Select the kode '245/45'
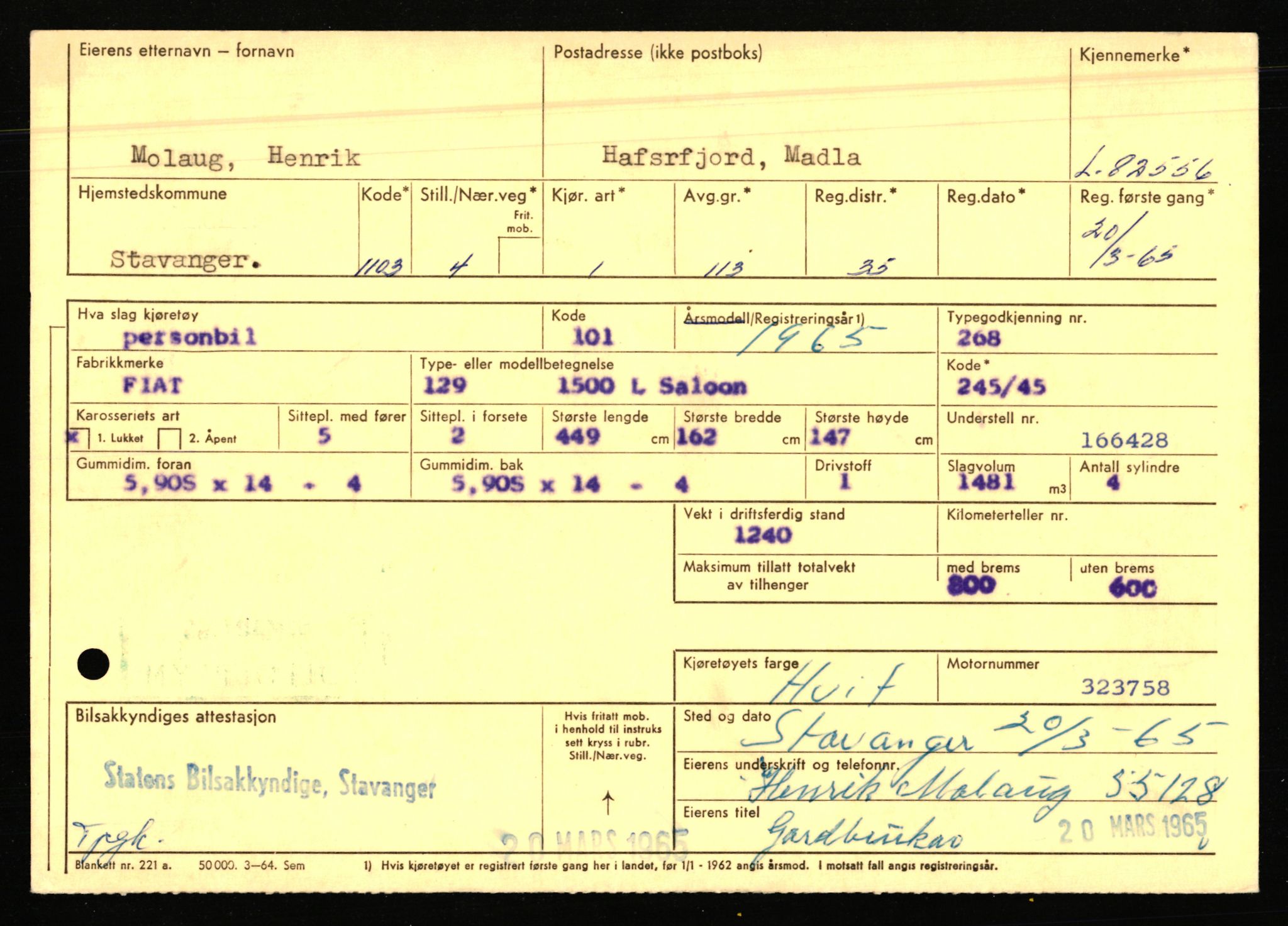1288x926 pixels. pos(1001,386)
